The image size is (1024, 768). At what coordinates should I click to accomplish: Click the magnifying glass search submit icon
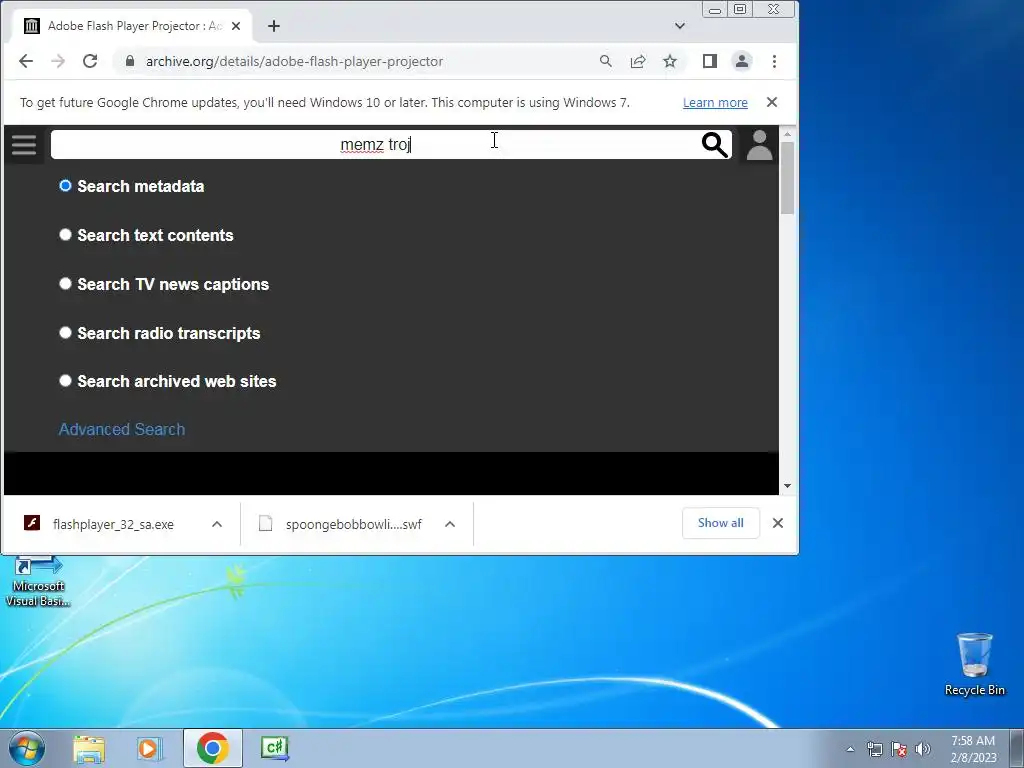pyautogui.click(x=714, y=144)
